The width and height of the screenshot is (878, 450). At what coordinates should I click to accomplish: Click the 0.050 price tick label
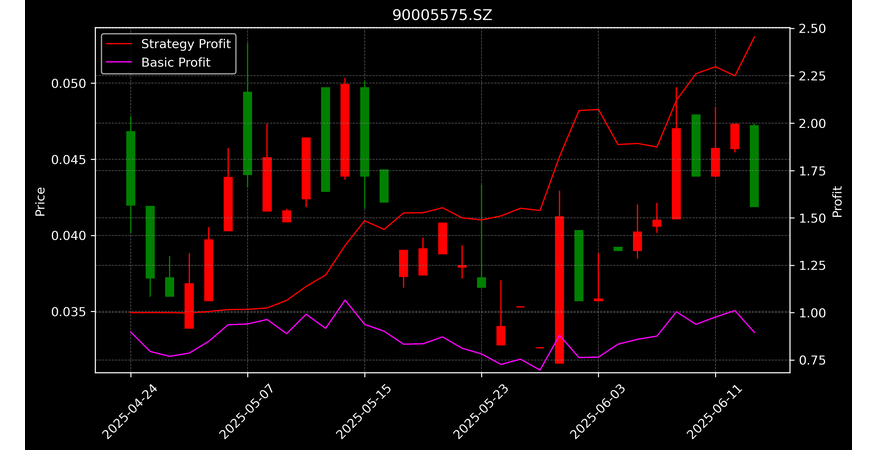pos(69,84)
